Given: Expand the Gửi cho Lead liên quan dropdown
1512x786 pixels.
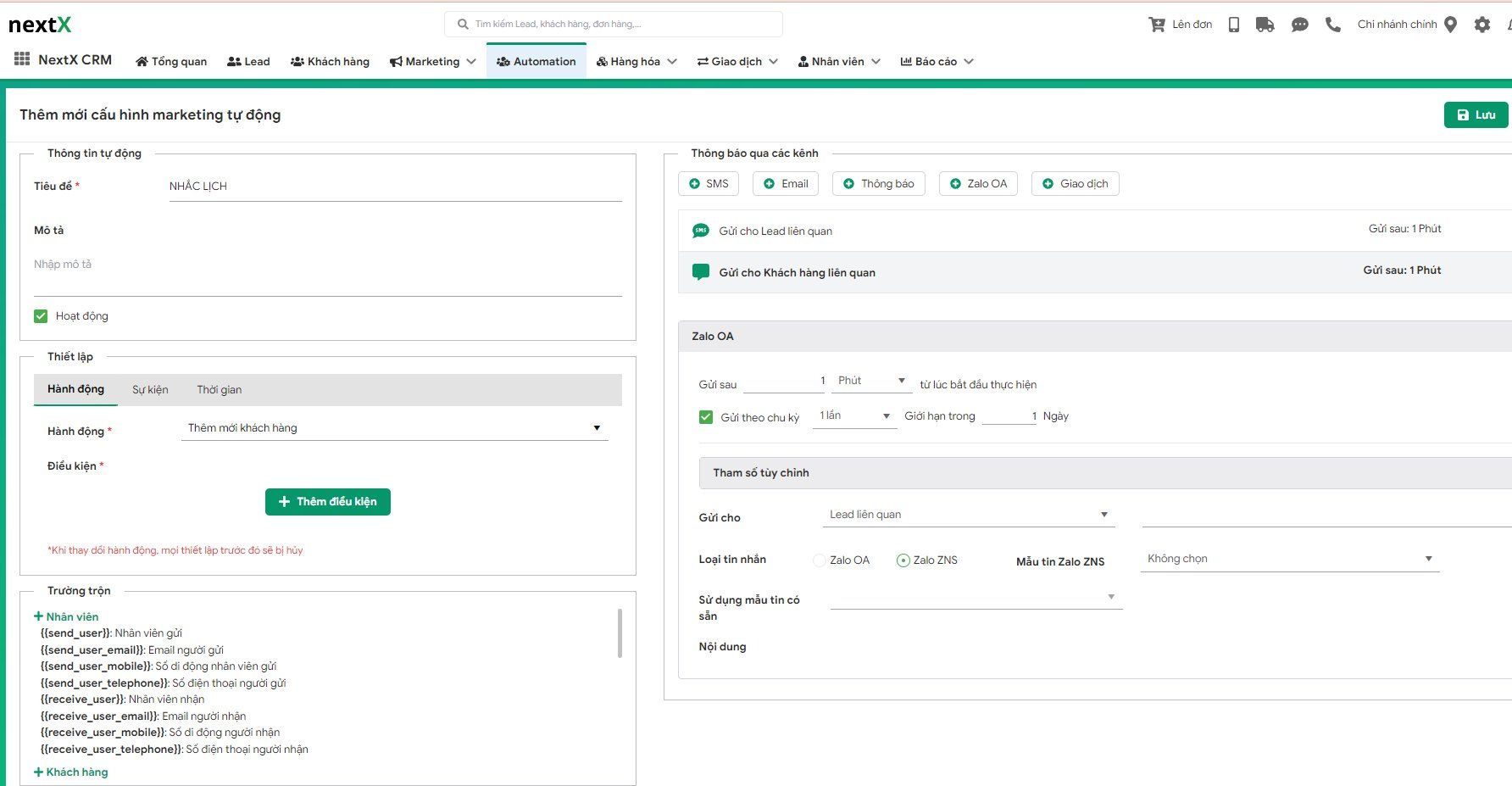Looking at the screenshot, I should point(969,515).
